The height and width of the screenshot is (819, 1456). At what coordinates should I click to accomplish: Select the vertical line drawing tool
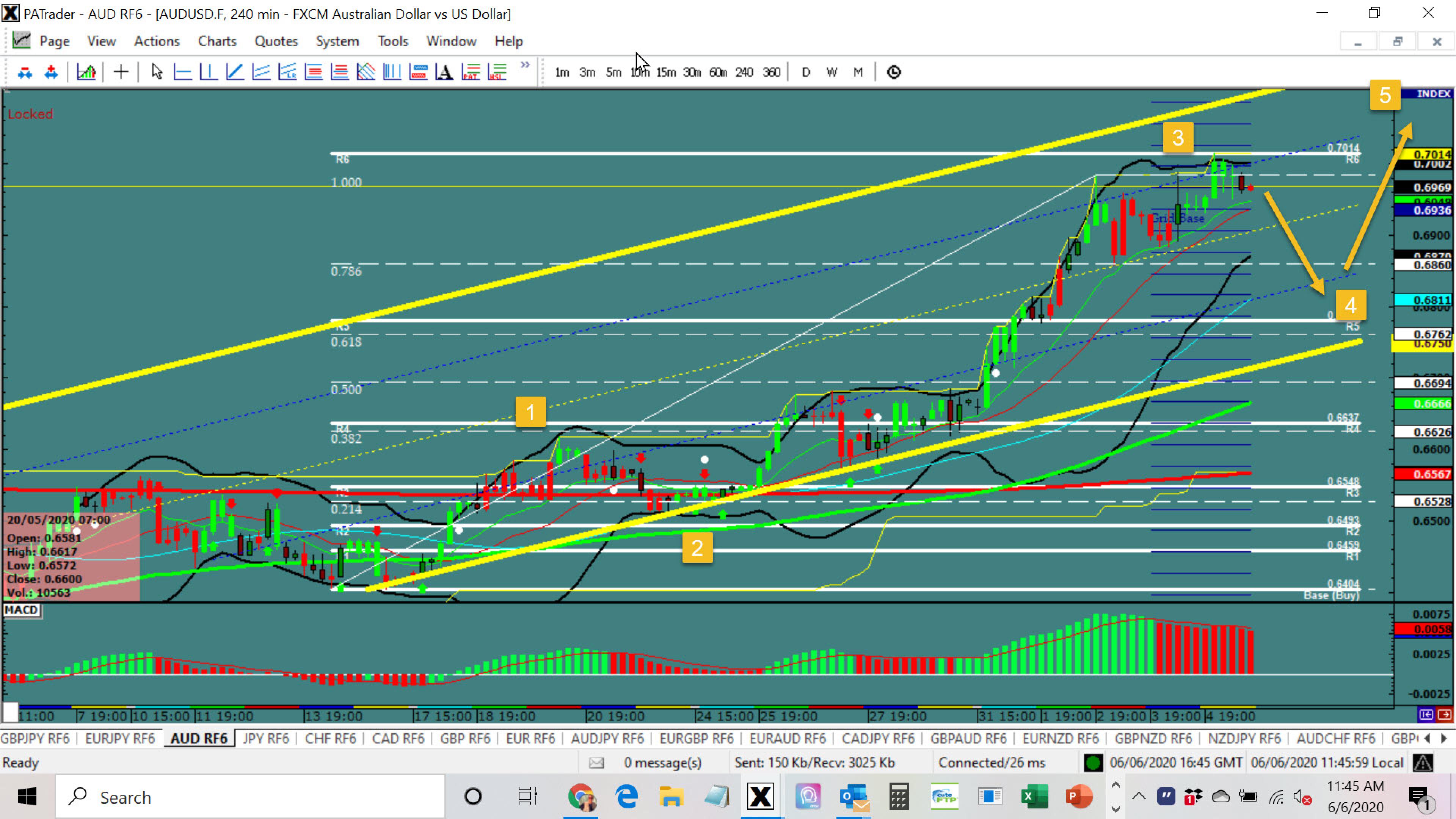tap(209, 72)
